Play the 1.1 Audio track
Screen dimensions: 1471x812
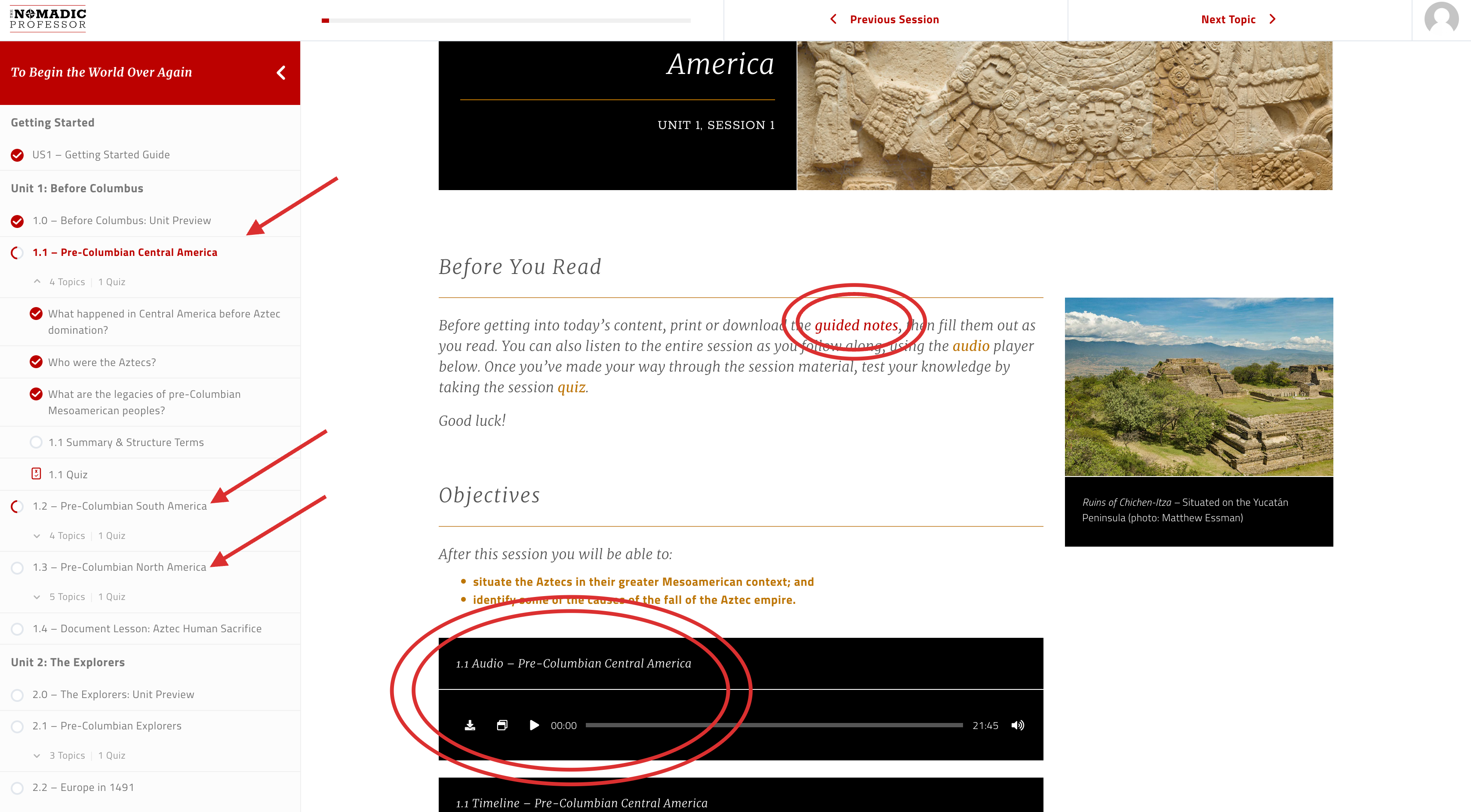534,725
